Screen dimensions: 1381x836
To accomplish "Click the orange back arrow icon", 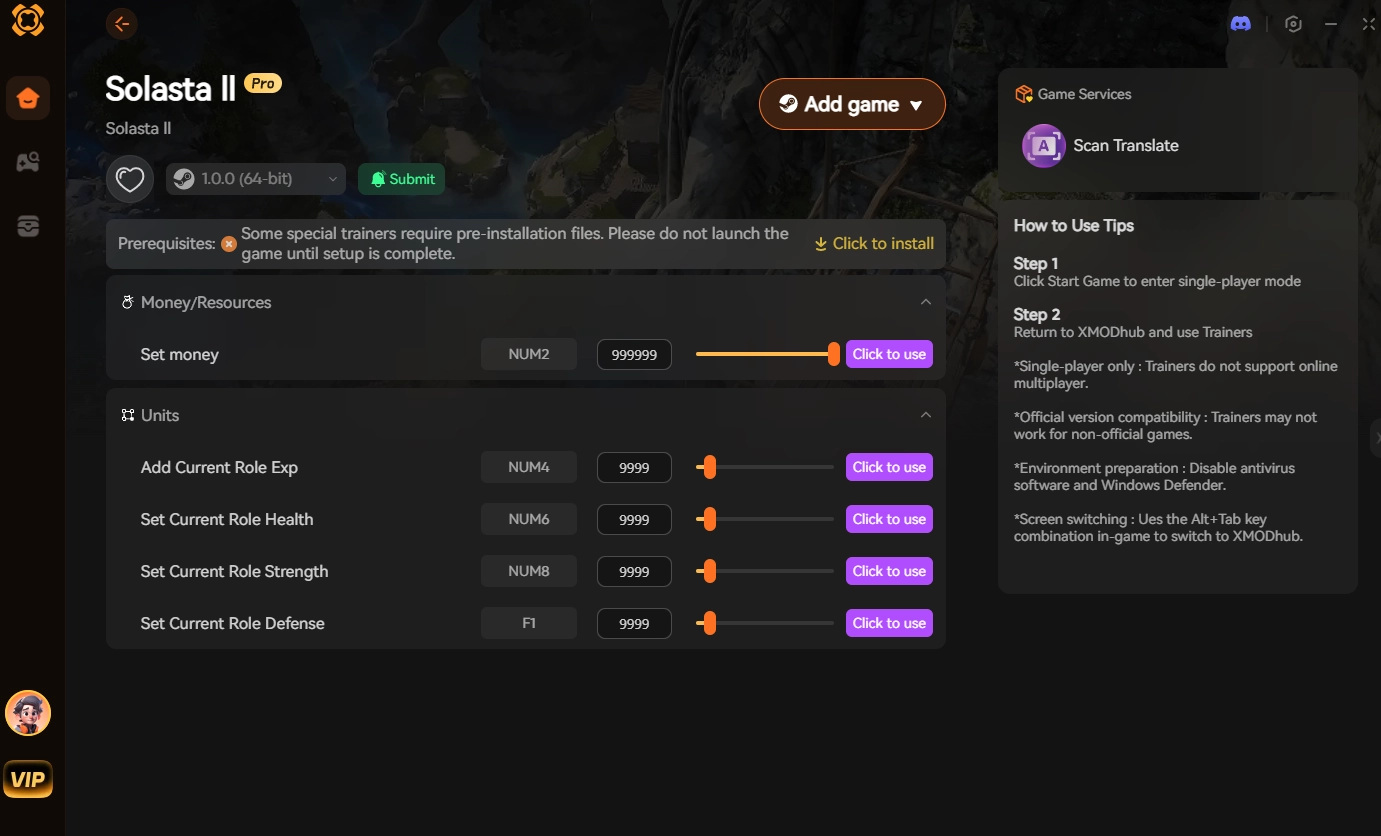I will (x=122, y=24).
